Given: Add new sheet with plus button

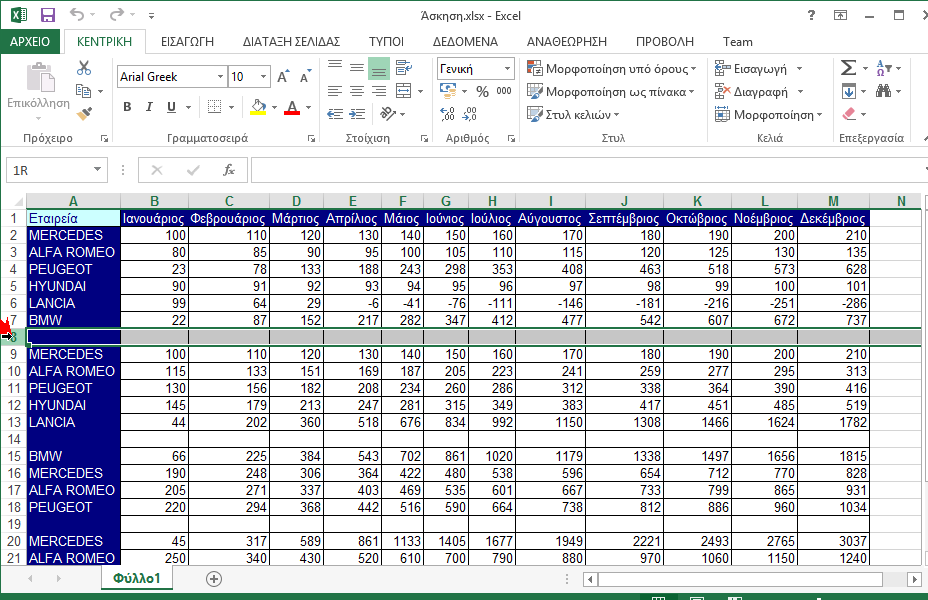Looking at the screenshot, I should pos(214,579).
